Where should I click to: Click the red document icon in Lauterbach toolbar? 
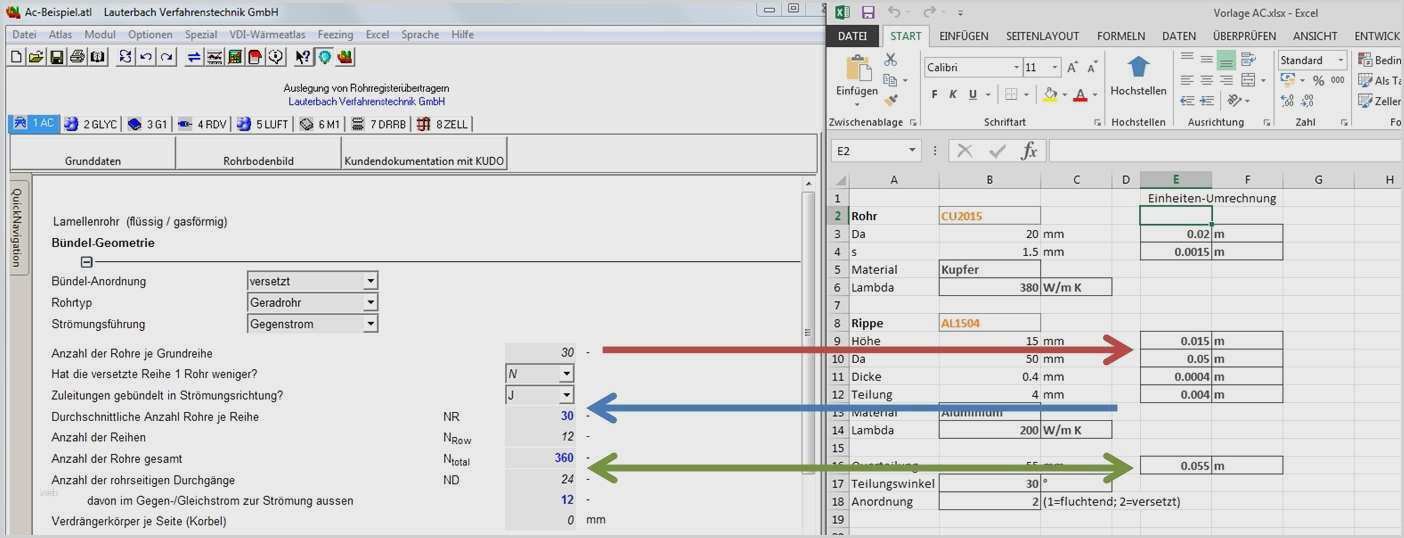(x=255, y=57)
